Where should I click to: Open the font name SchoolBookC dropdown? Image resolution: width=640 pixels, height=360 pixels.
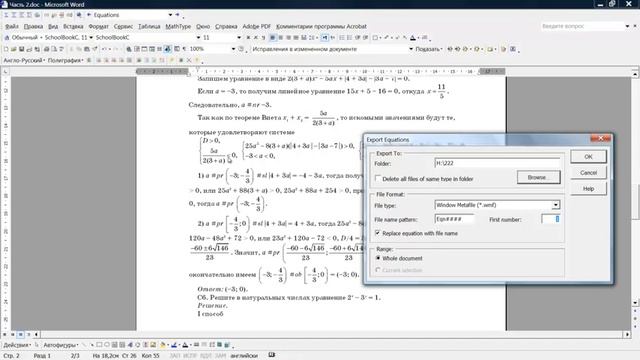[198, 38]
